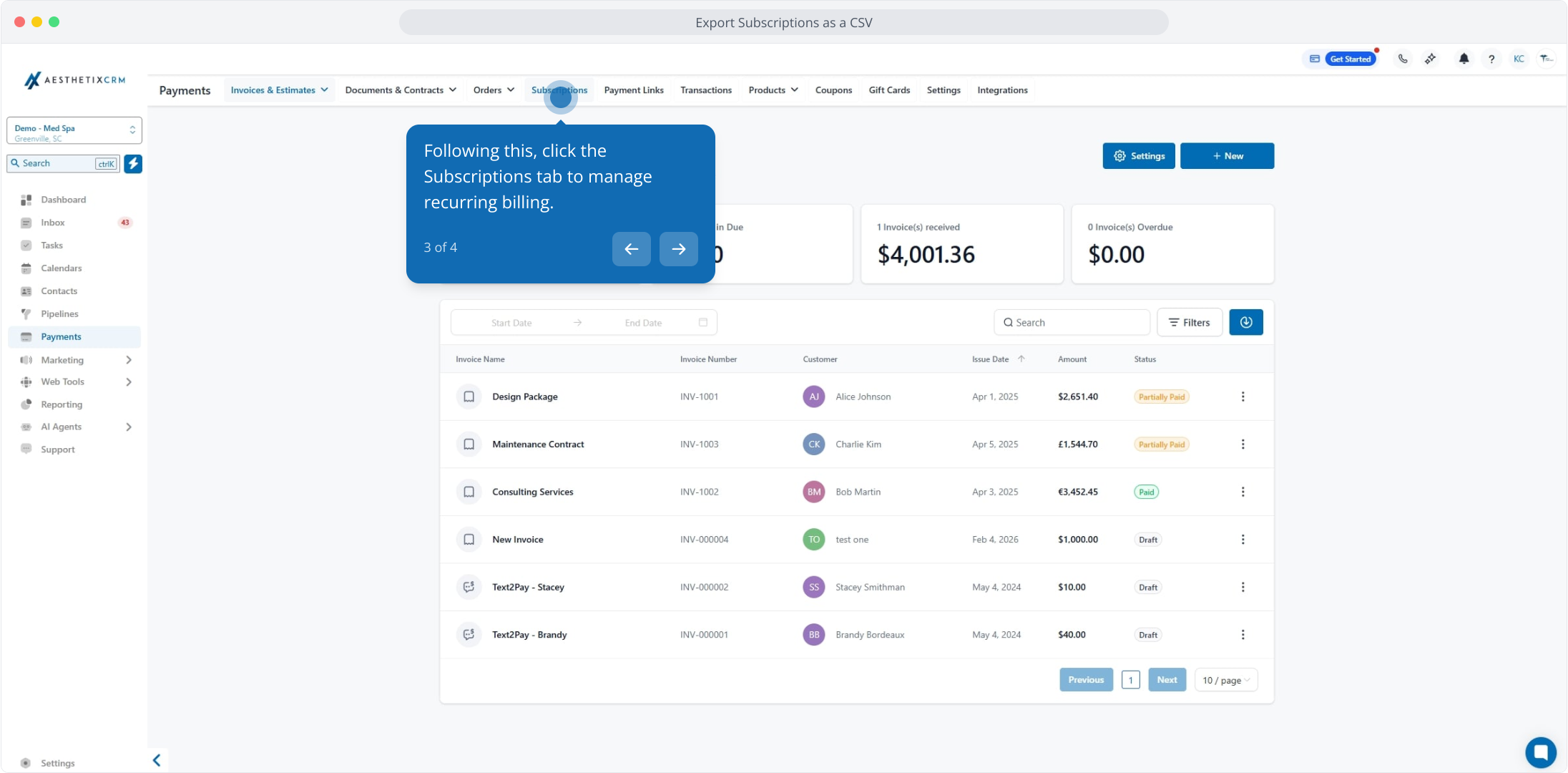Image resolution: width=1568 pixels, height=773 pixels.
Task: Open the phone dialer icon
Action: (x=1403, y=59)
